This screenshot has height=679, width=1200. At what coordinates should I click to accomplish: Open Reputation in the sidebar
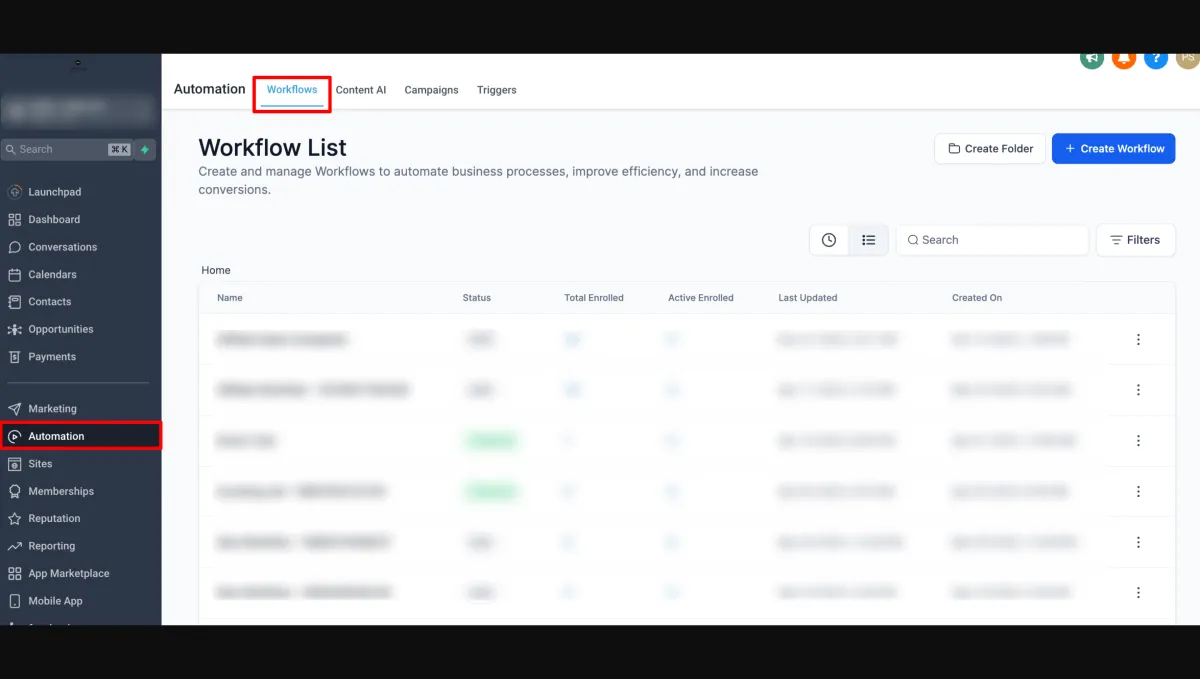pos(54,519)
